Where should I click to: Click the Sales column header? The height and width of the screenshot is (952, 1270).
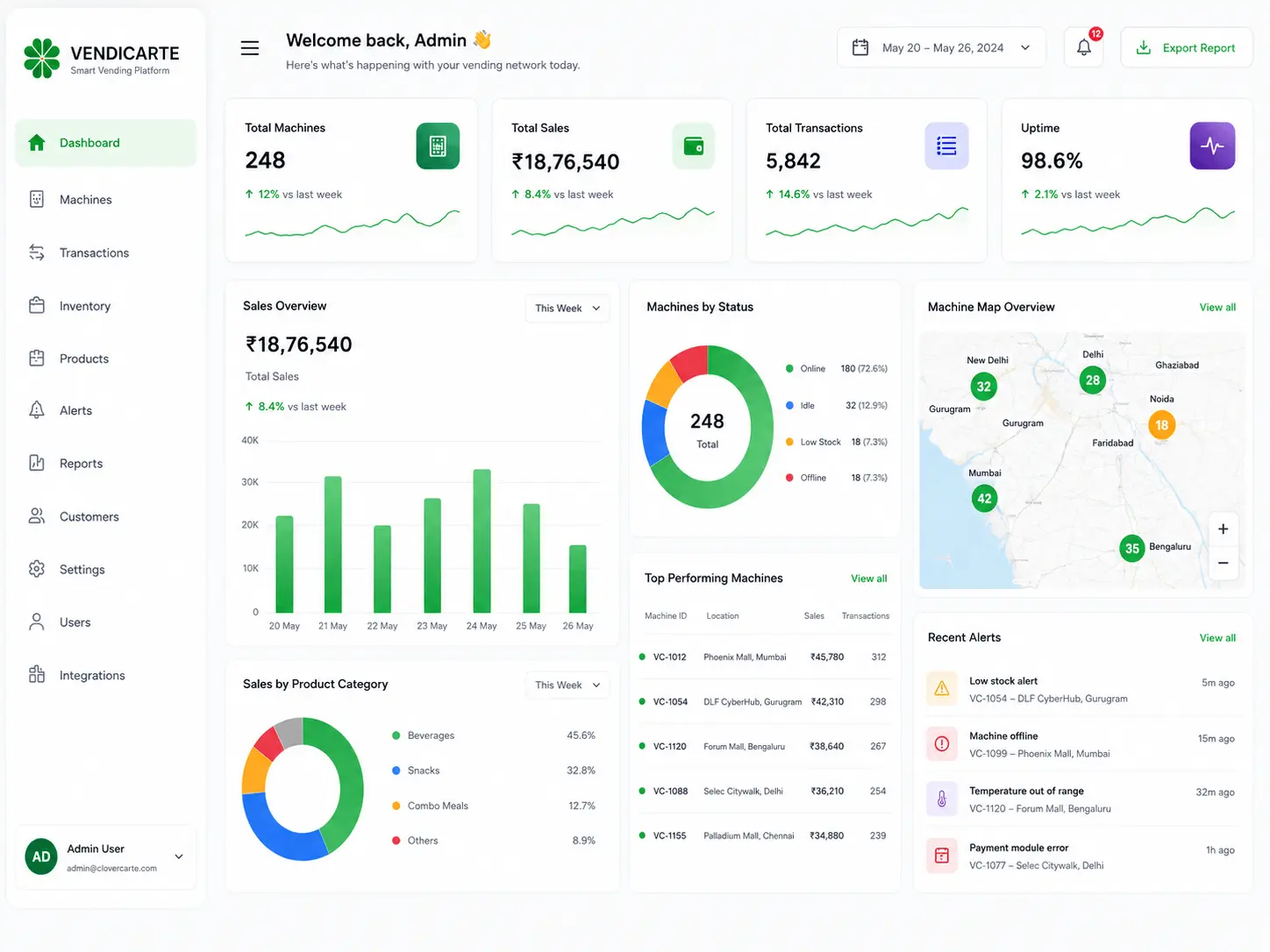click(x=814, y=616)
